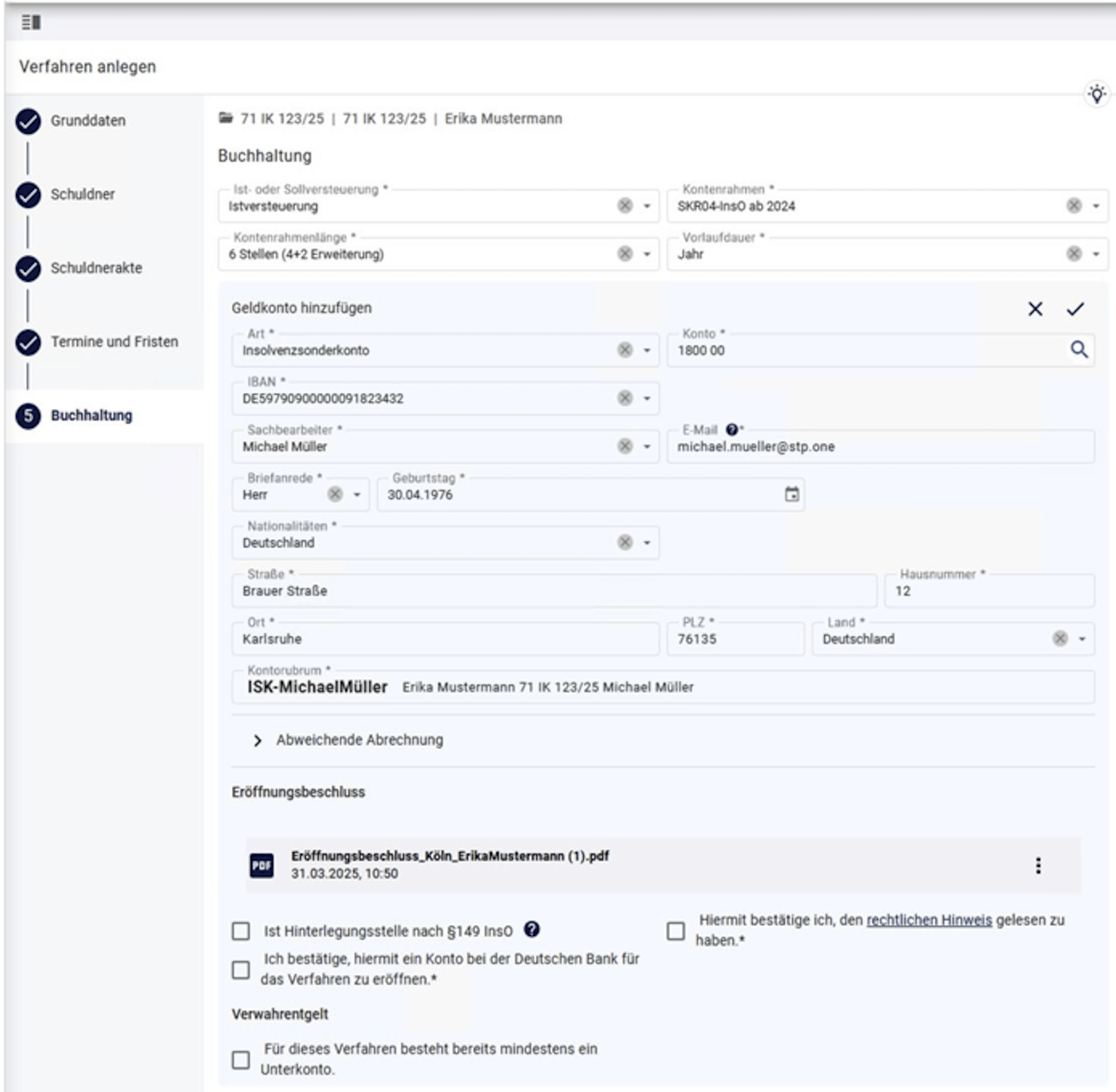Click the search magnifier in Konto field
The image size is (1116, 1092).
tap(1079, 349)
